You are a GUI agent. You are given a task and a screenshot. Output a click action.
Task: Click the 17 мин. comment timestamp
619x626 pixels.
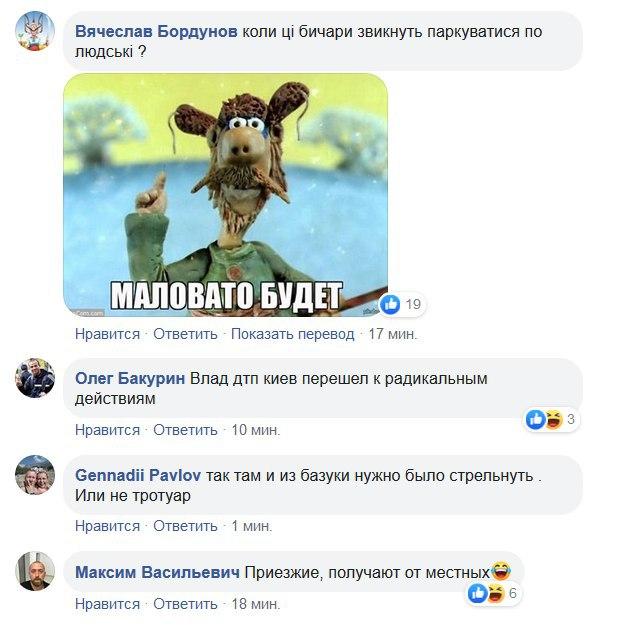(393, 334)
